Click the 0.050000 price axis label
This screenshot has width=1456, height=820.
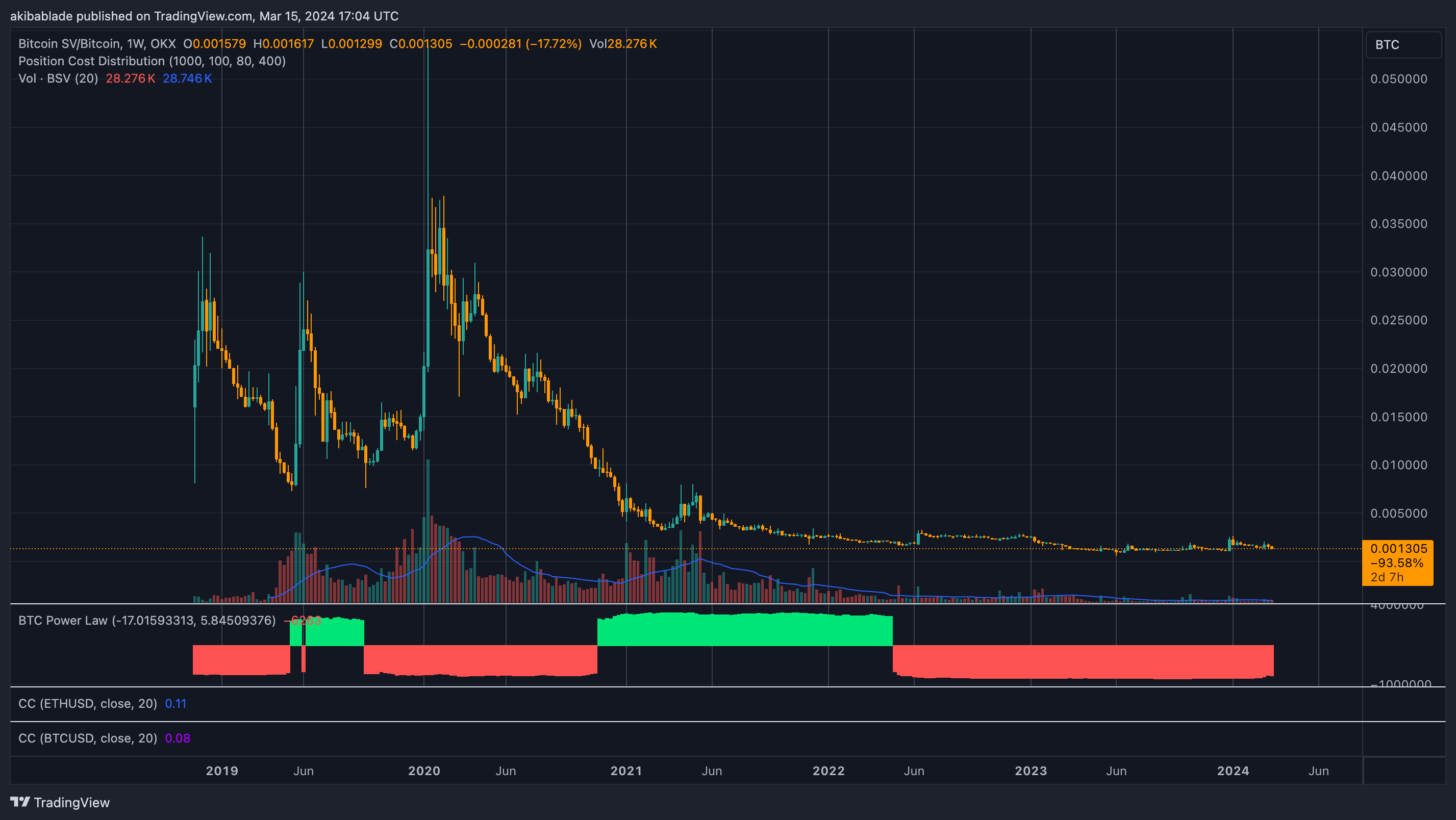[1399, 79]
